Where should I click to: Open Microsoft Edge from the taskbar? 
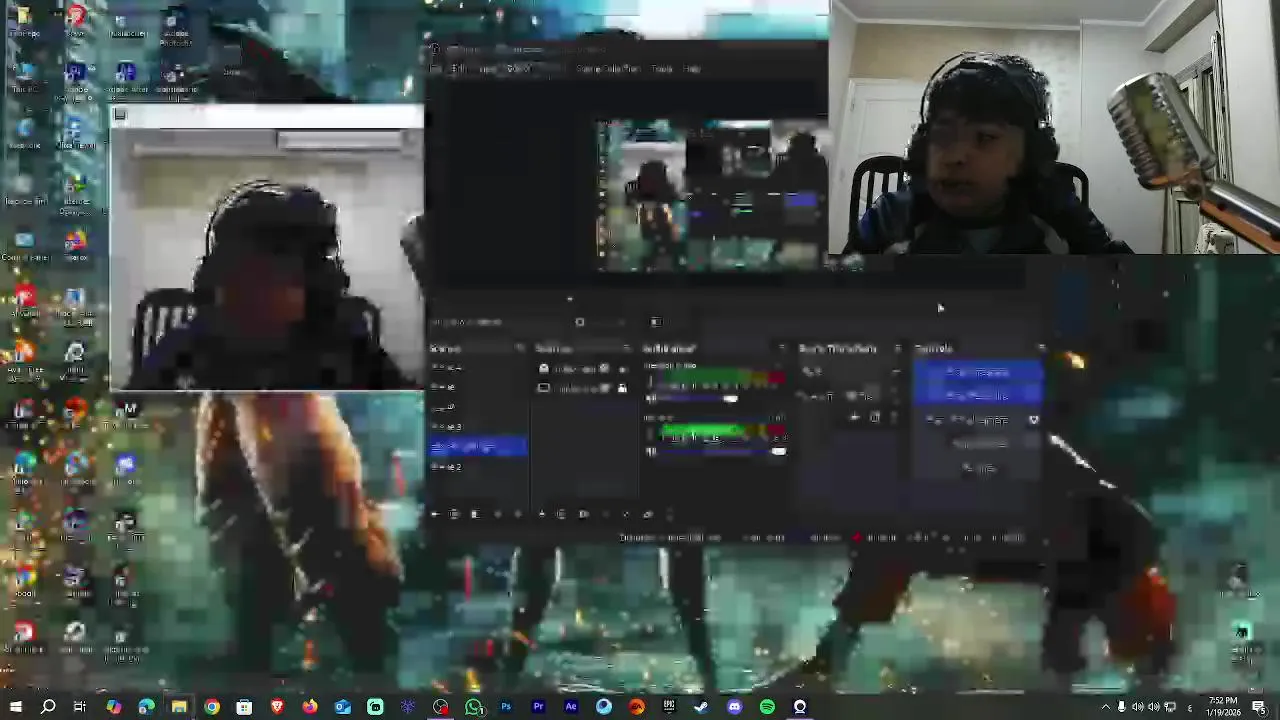point(146,707)
